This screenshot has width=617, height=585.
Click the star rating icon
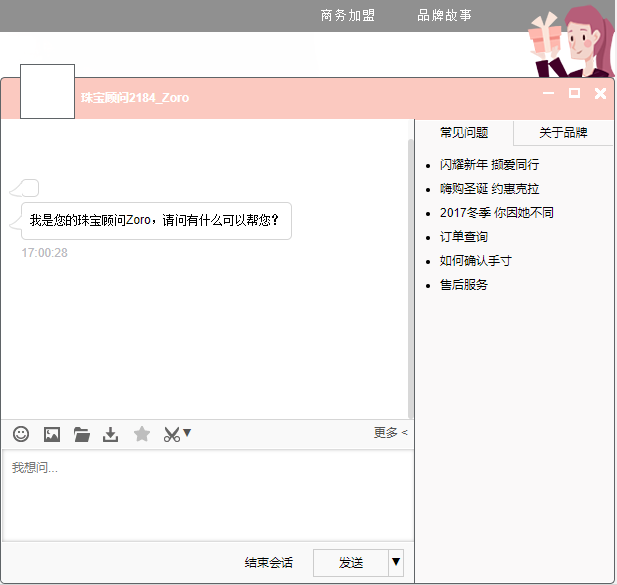[x=142, y=434]
